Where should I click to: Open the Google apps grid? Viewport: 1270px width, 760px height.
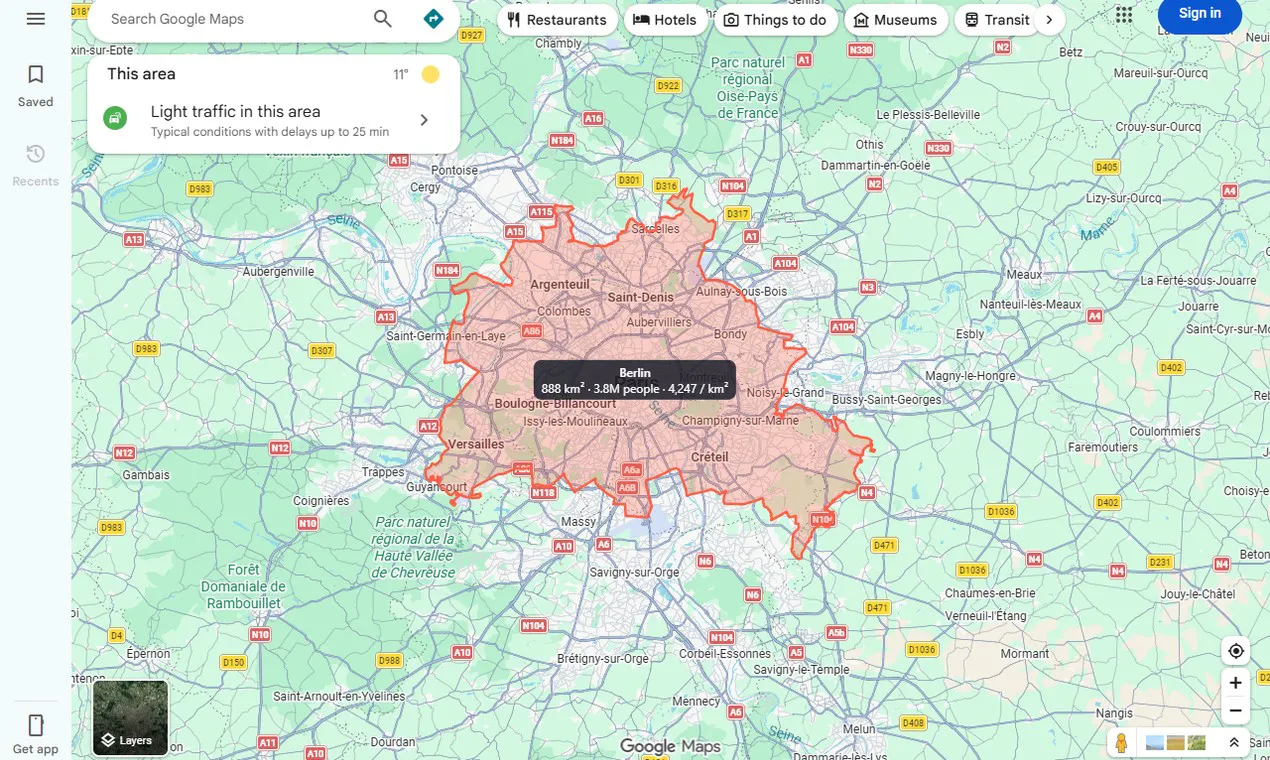click(x=1124, y=14)
